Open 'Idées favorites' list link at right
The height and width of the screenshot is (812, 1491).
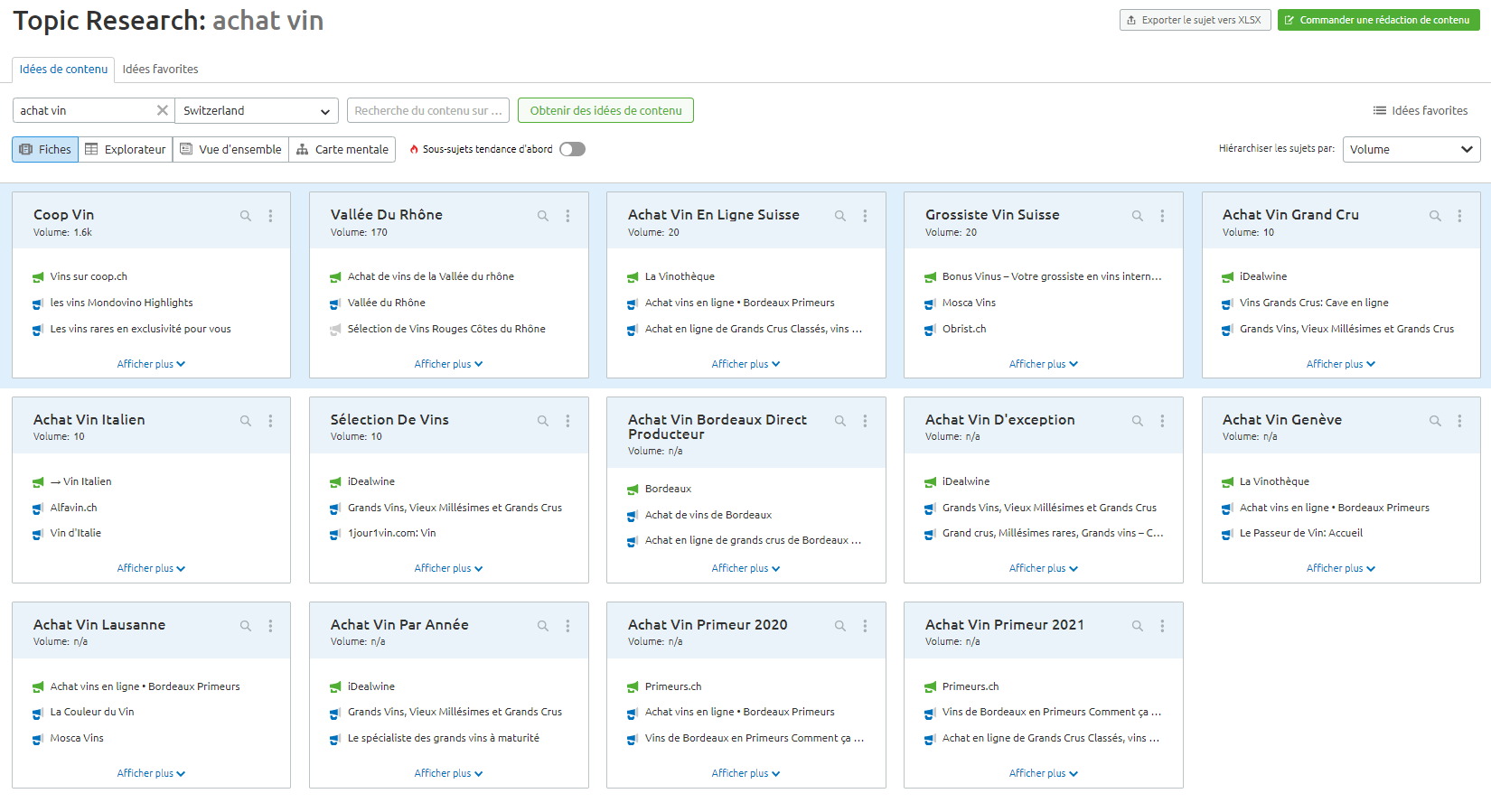pyautogui.click(x=1421, y=110)
